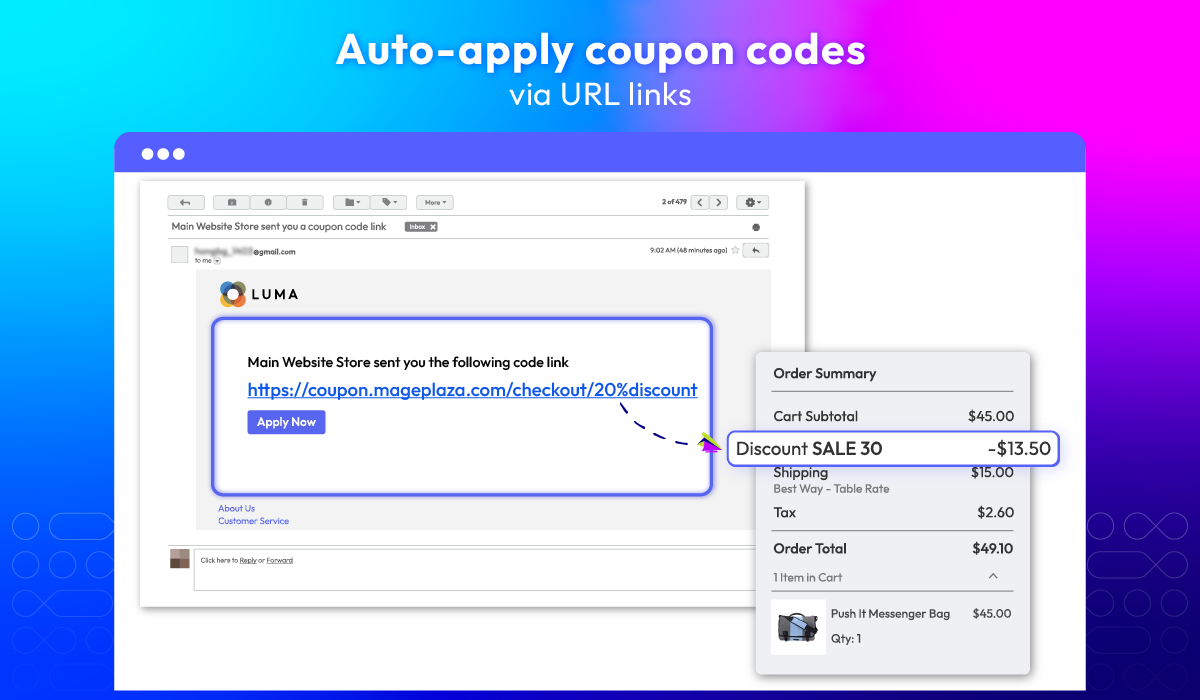Star the email from gmail.com
Viewport: 1200px width, 700px height.
[x=735, y=251]
